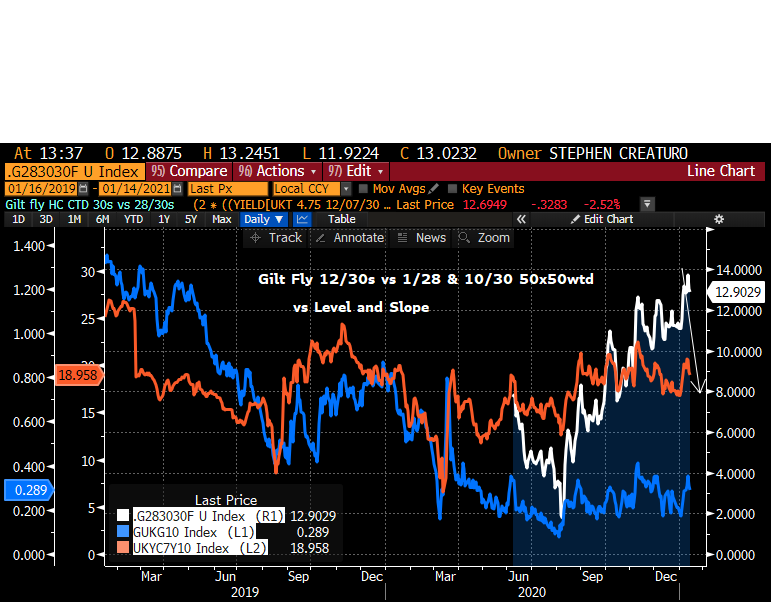Click the orange UKYC7Y10 Index legend swatch
This screenshot has width=771, height=602.
pos(123,547)
